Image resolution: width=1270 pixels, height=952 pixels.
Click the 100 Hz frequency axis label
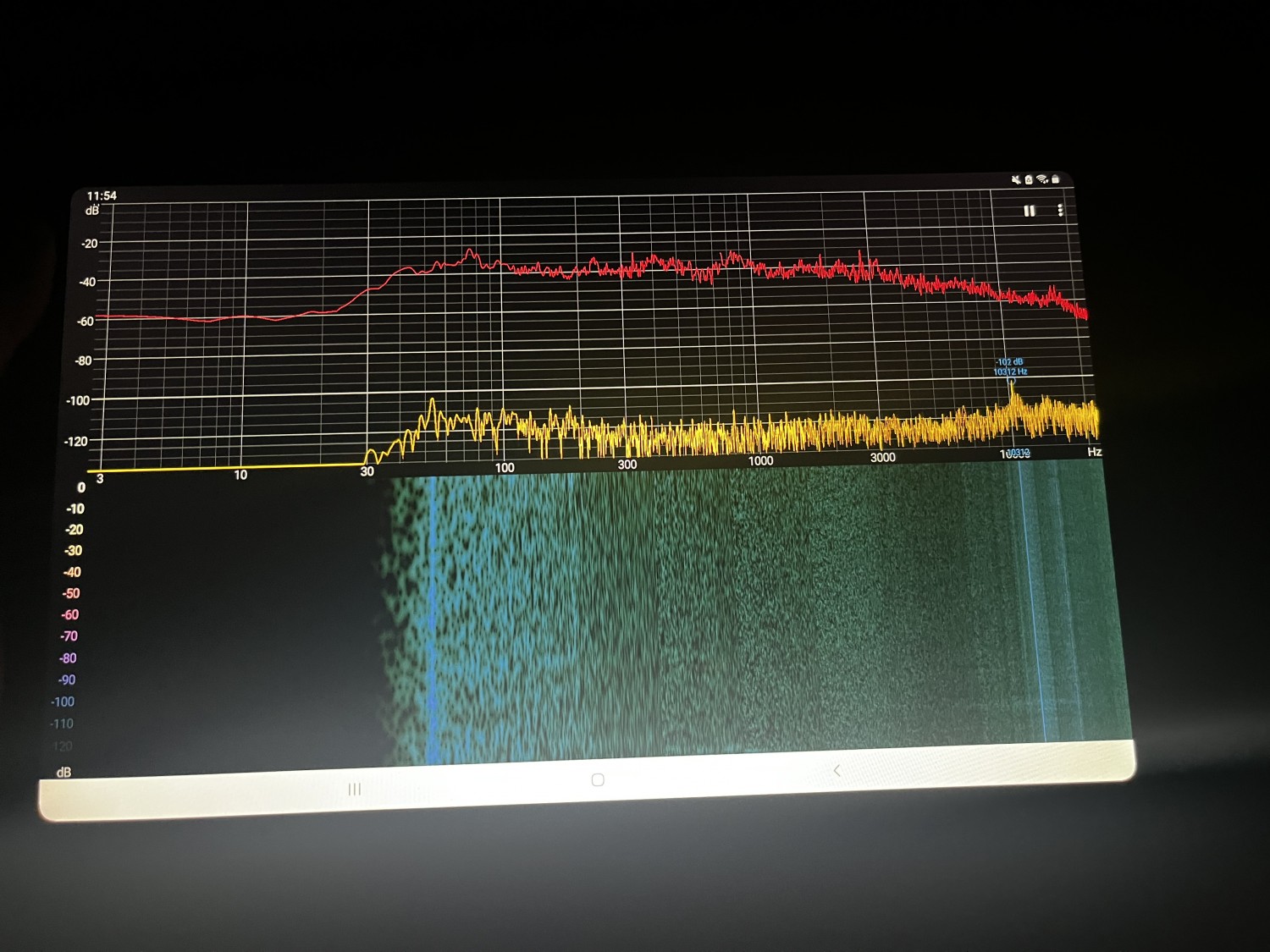[x=505, y=468]
